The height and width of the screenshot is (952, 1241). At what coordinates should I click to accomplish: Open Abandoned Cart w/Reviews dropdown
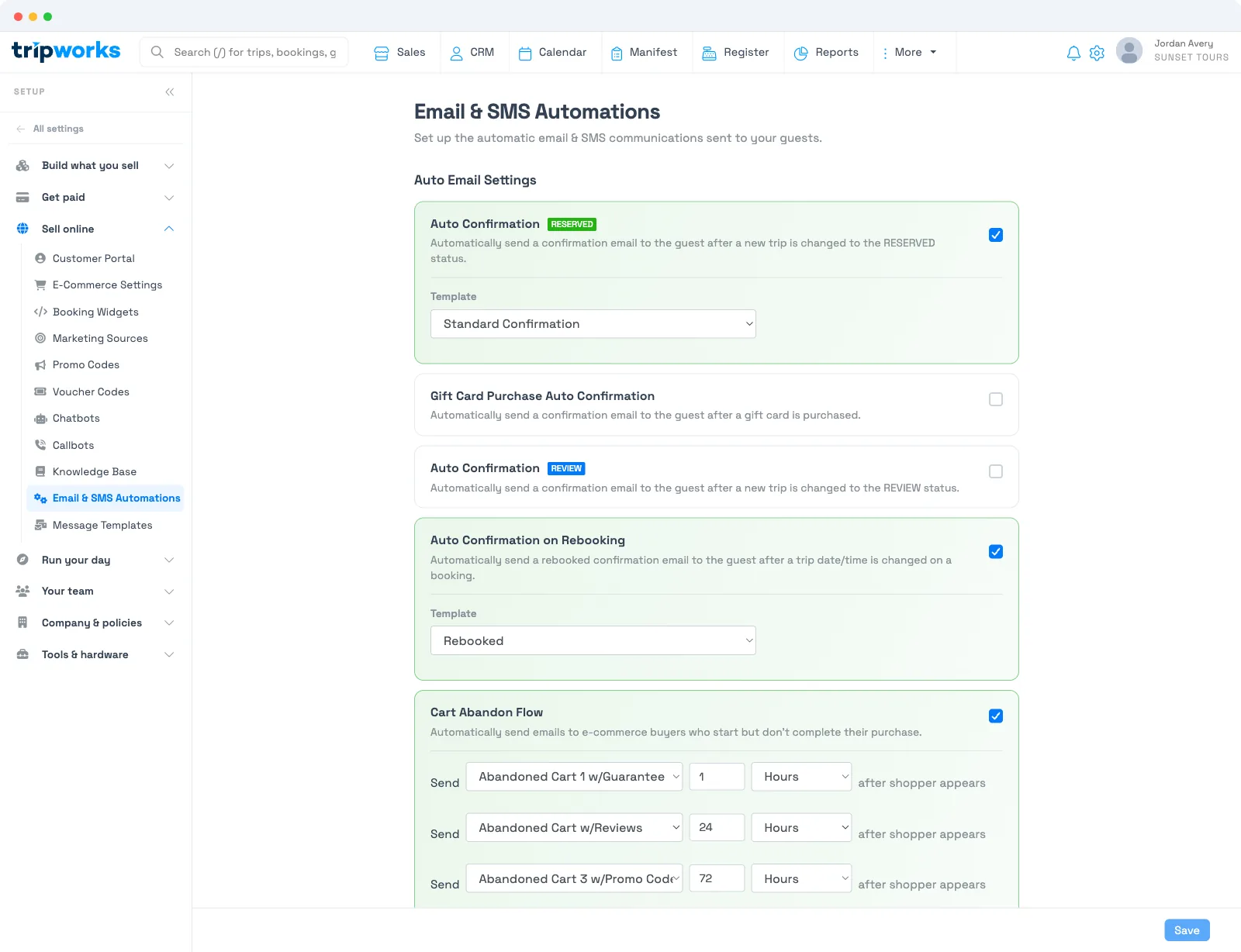[574, 828]
